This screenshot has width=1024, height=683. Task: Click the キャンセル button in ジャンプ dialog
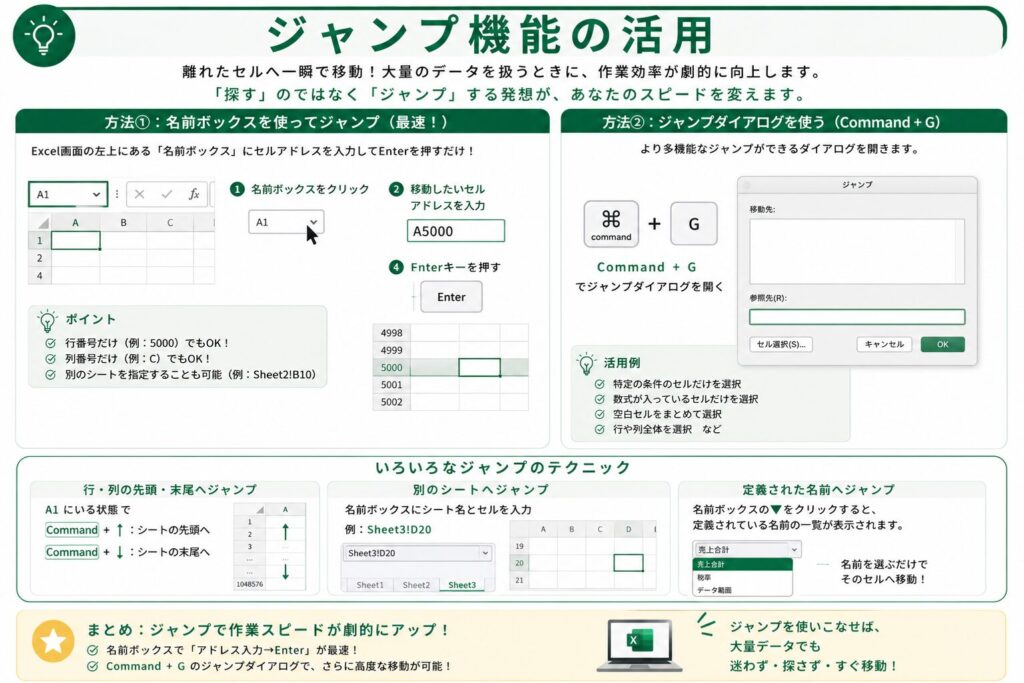coord(884,344)
